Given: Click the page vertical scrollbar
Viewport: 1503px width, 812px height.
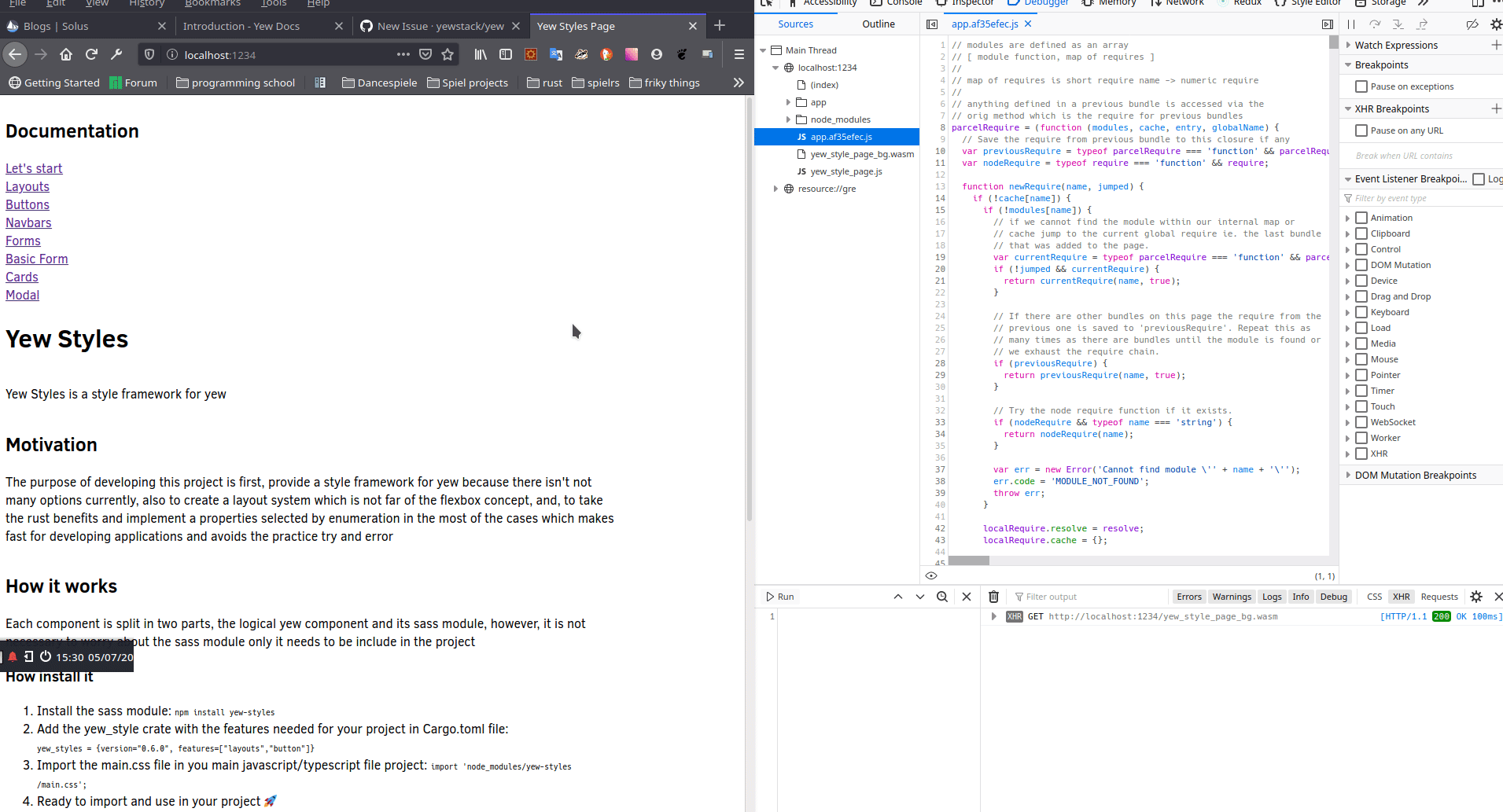Looking at the screenshot, I should coord(749,309).
